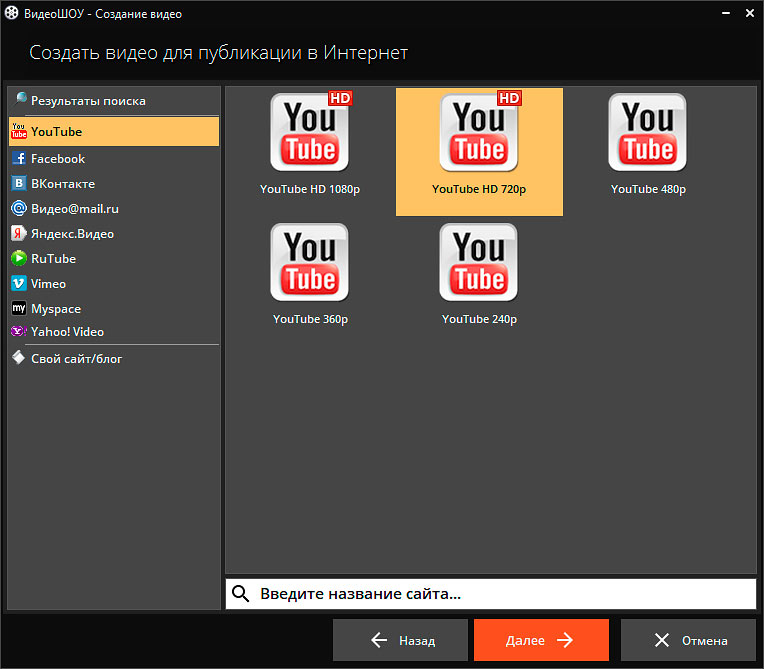Click the mail.ru @ icon in sidebar
764x669 pixels.
tap(19, 209)
